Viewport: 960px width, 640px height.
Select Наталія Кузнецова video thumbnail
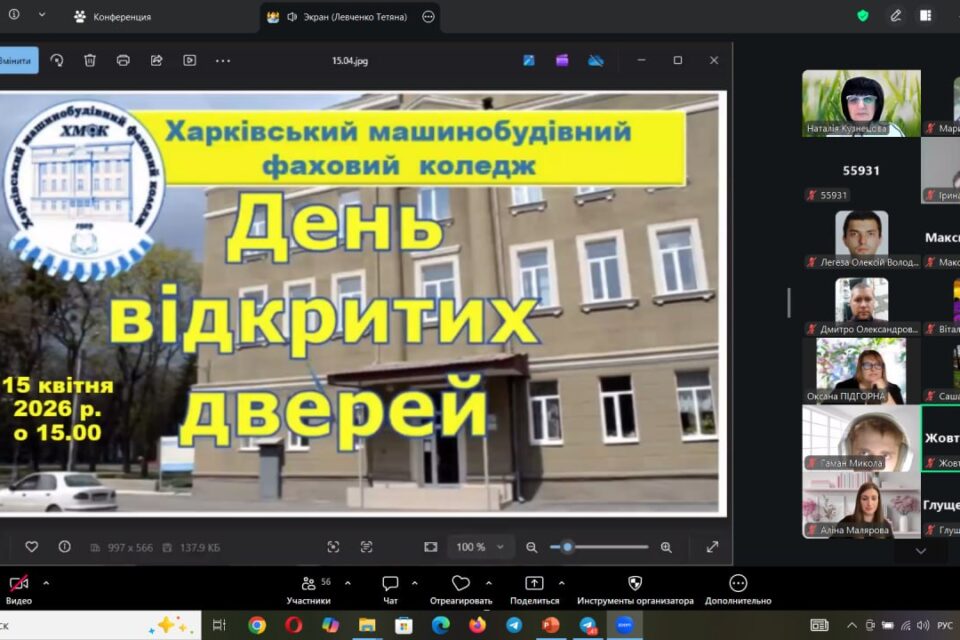coord(861,103)
